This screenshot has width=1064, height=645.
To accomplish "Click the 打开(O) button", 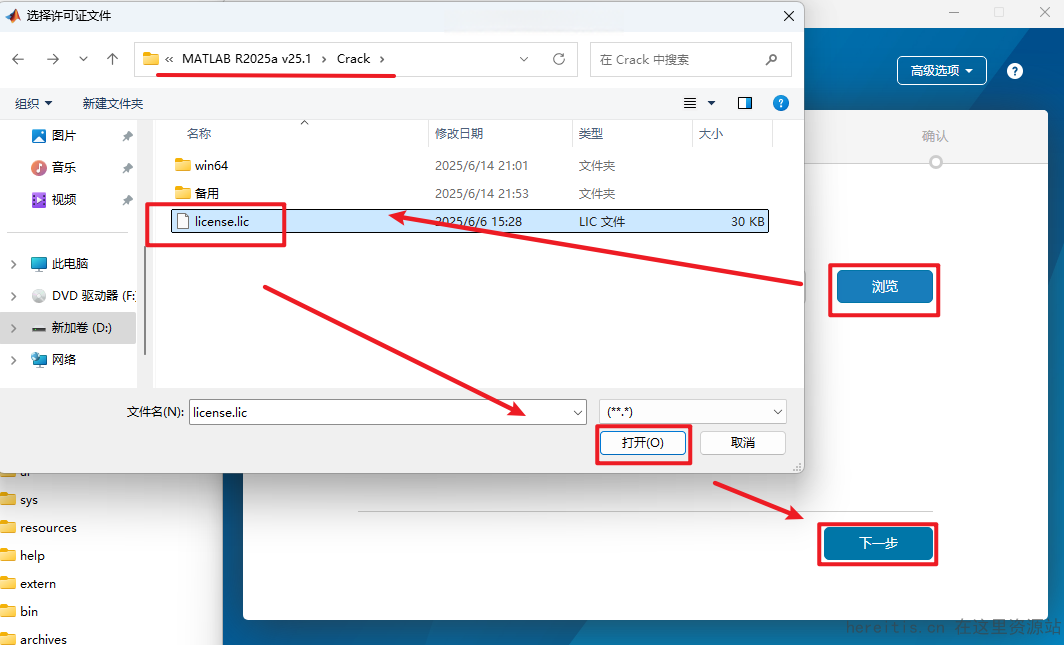I will [x=643, y=443].
